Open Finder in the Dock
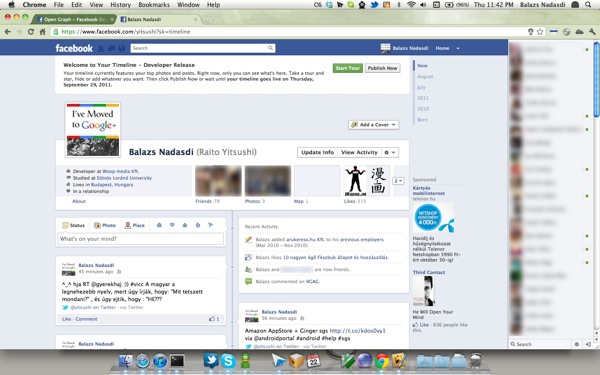 (x=126, y=361)
